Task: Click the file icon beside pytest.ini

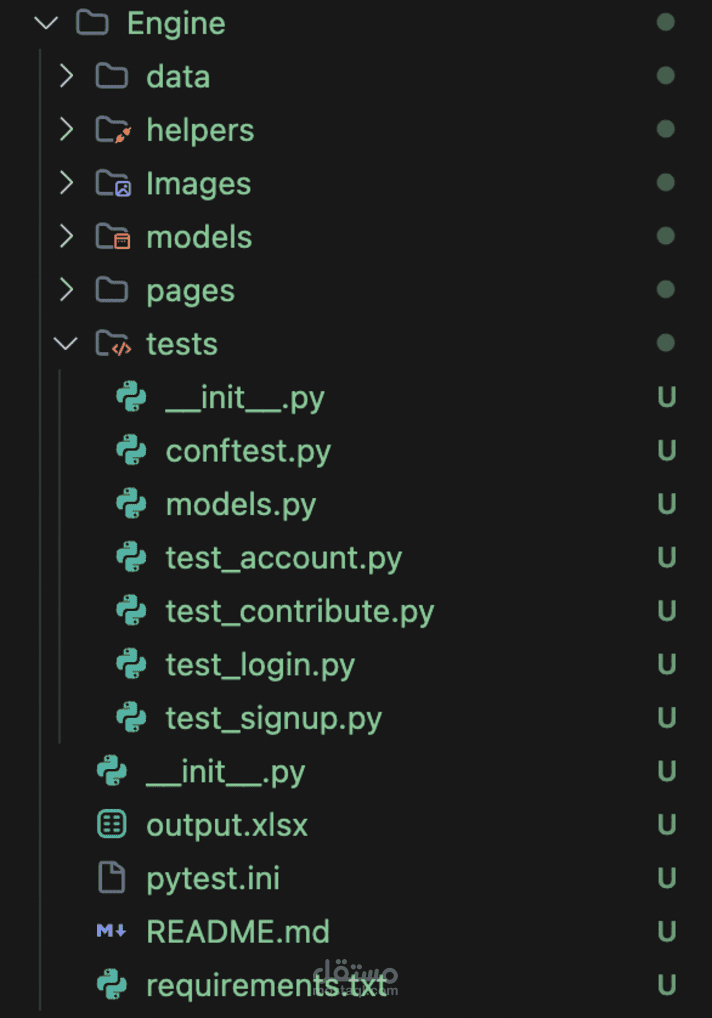Action: 112,879
